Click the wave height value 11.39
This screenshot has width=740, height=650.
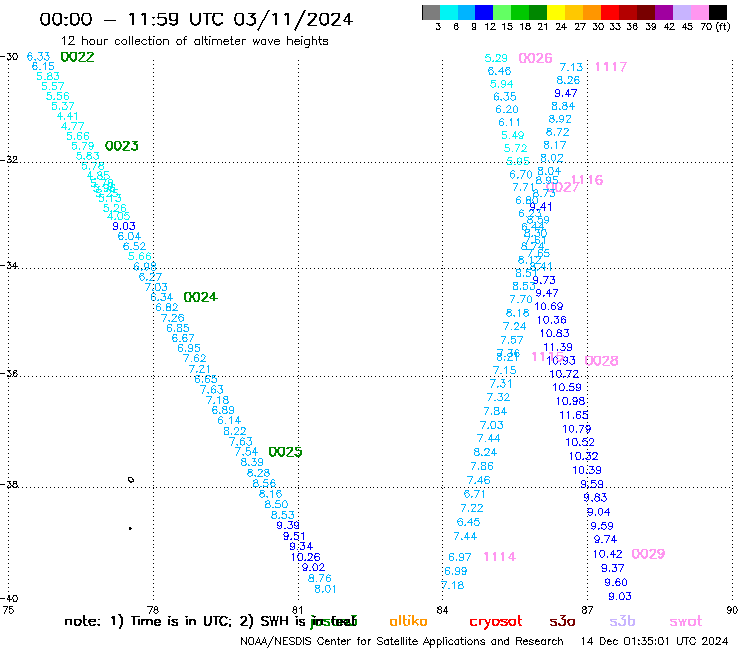pyautogui.click(x=558, y=347)
